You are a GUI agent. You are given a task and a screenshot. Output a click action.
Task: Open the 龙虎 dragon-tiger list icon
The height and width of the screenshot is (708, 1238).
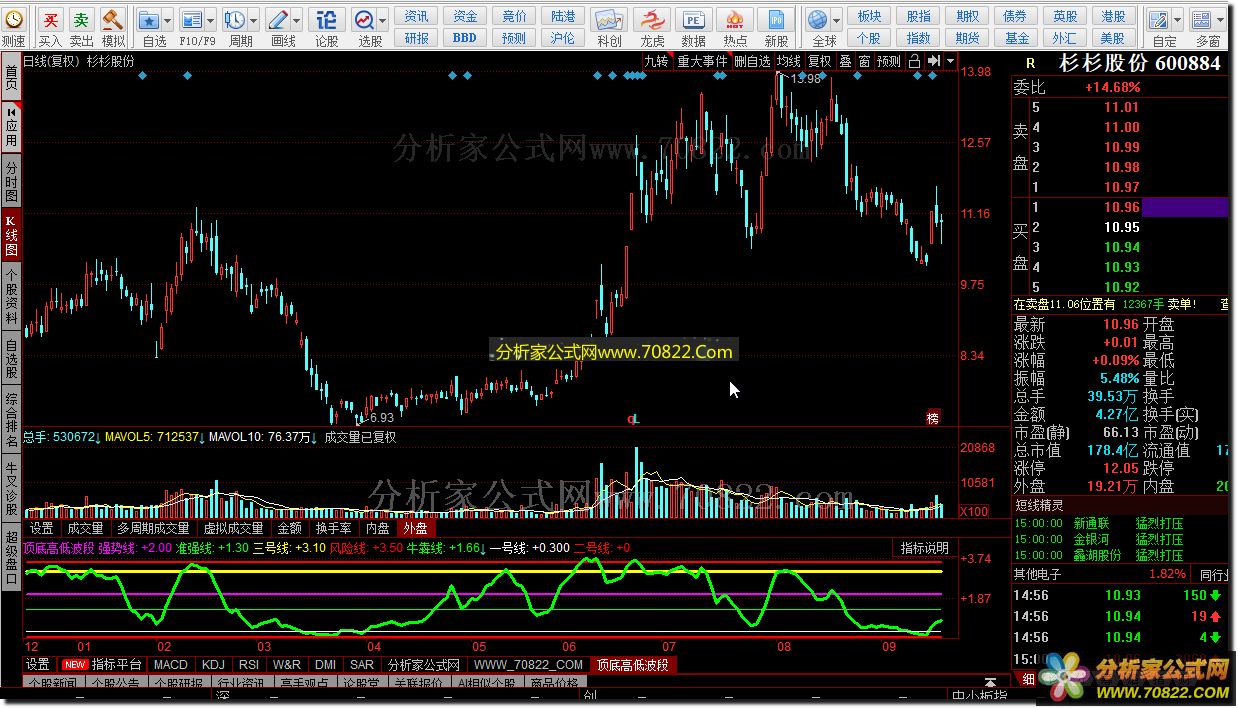652,19
